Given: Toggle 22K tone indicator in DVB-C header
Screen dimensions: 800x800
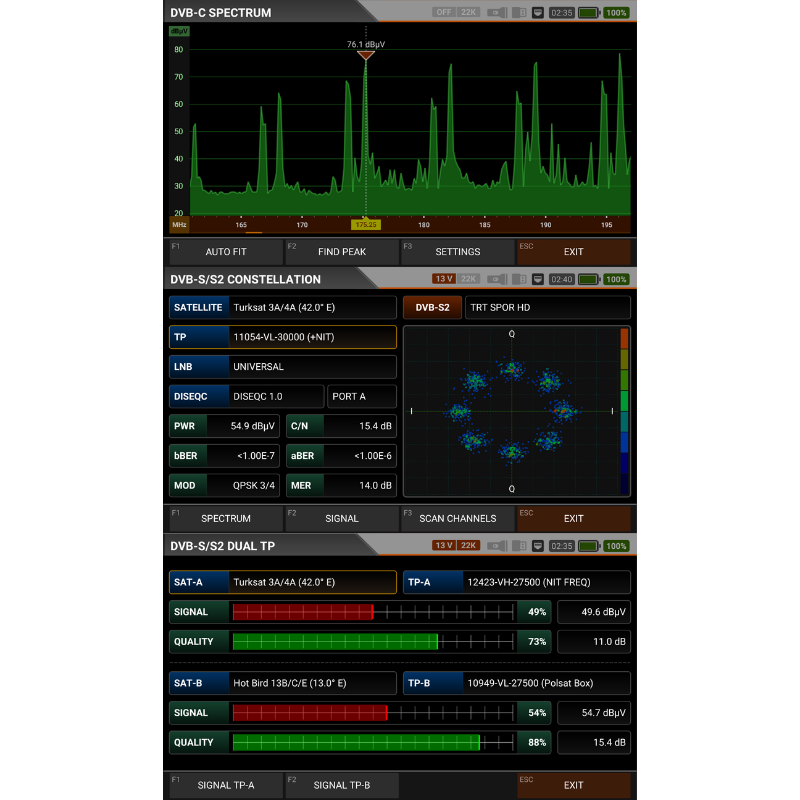Looking at the screenshot, I should [x=468, y=12].
